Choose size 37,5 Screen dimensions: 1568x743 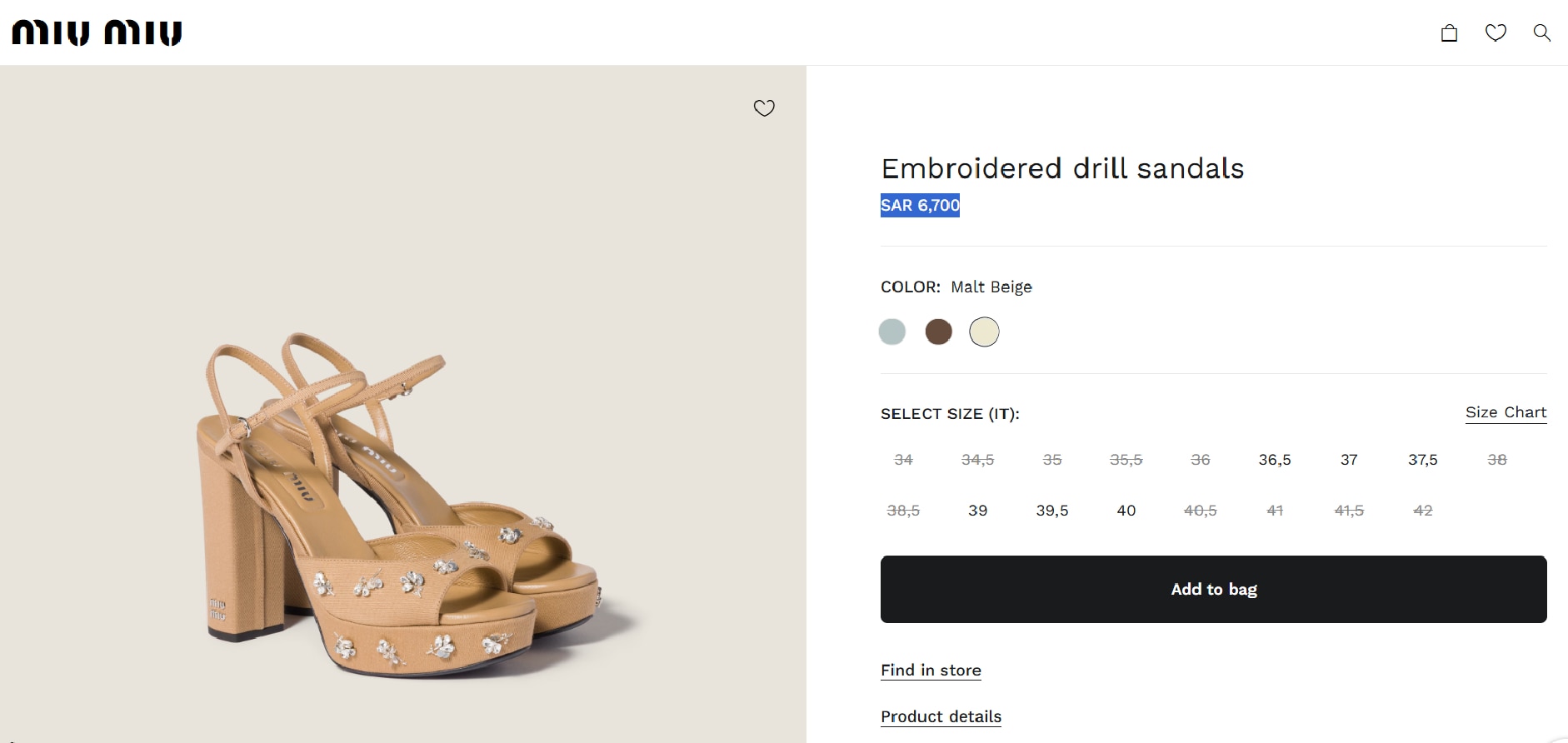(1423, 460)
